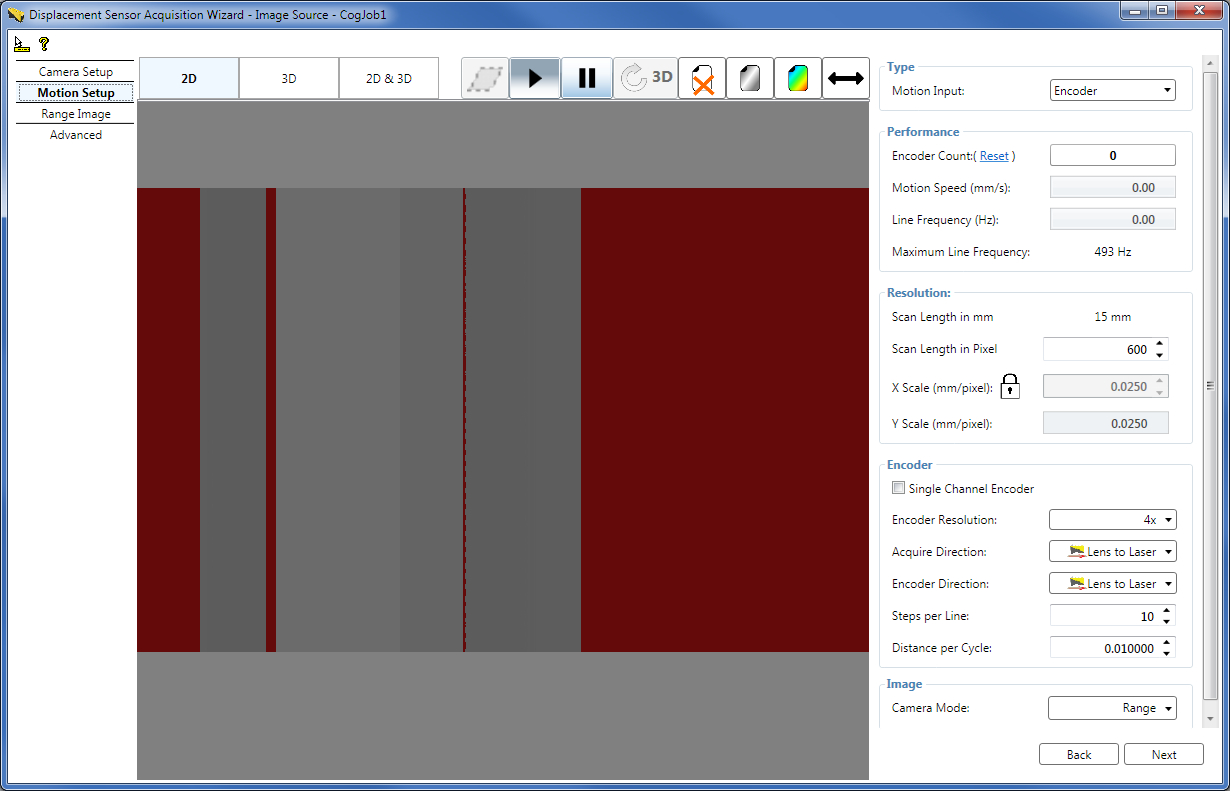Open the help via question mark icon

(45, 45)
